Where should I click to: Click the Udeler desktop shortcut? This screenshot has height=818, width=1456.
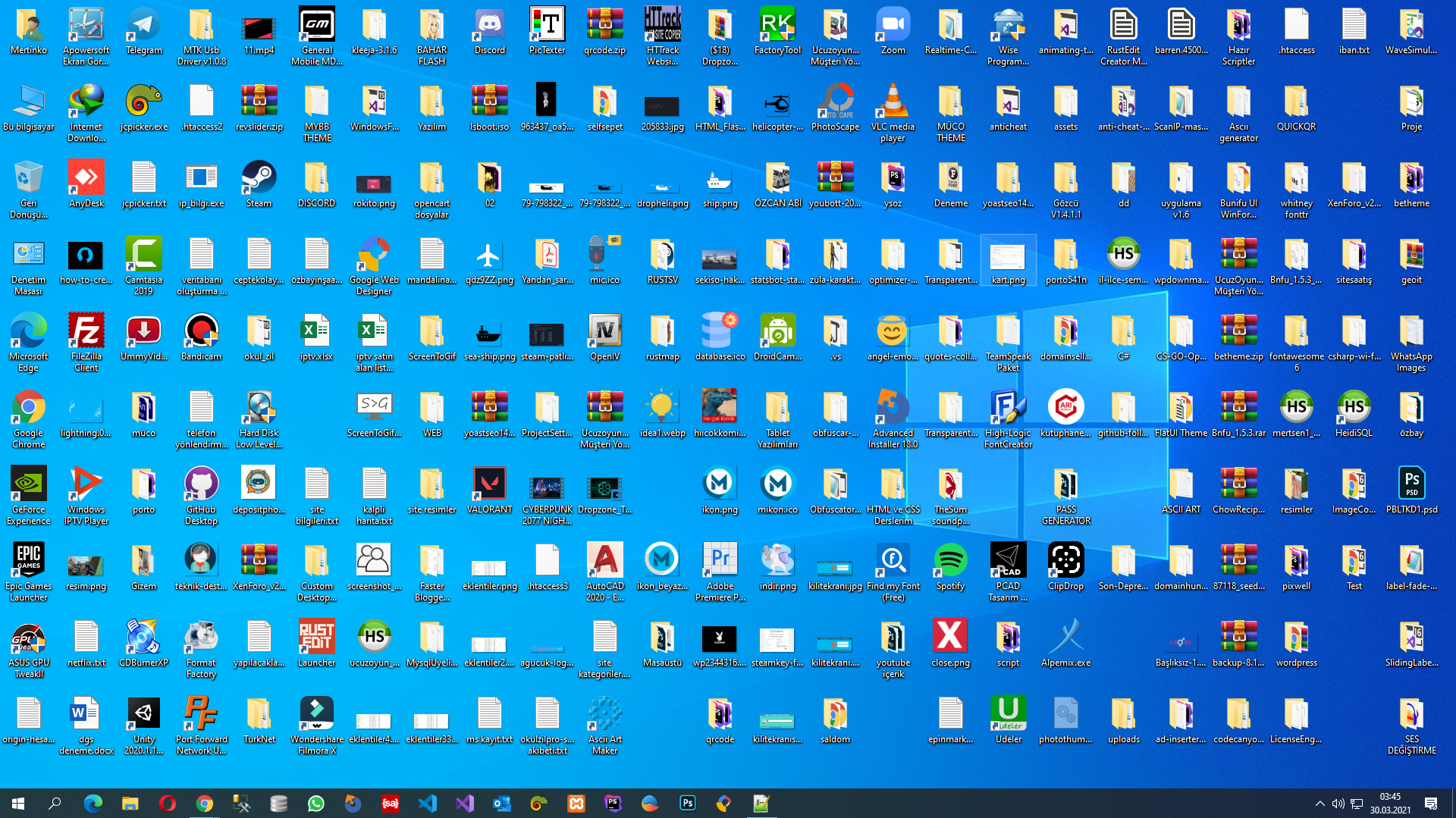click(1009, 721)
